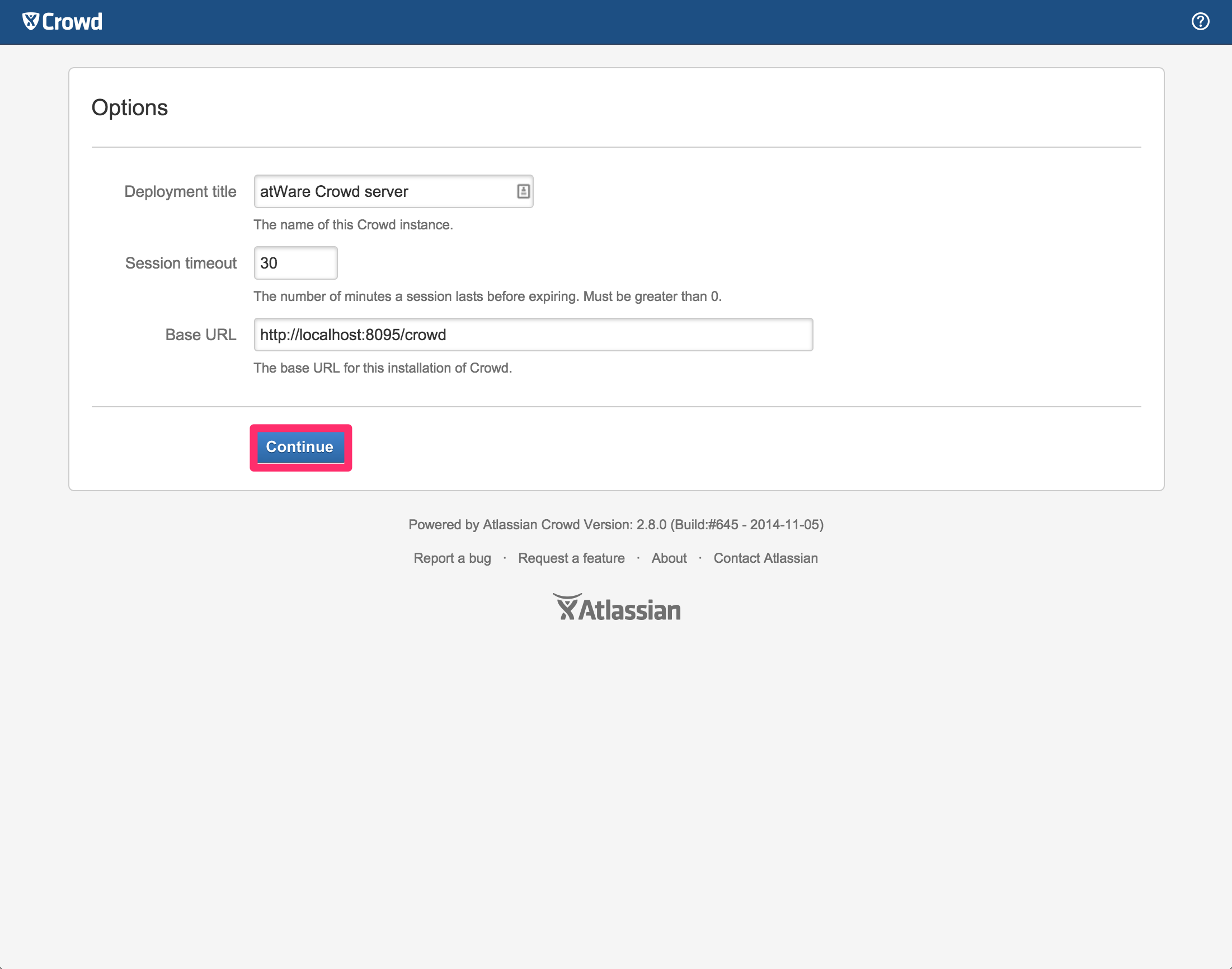The width and height of the screenshot is (1232, 969).
Task: Click the contact autofill icon in Deployment title
Action: tap(523, 191)
